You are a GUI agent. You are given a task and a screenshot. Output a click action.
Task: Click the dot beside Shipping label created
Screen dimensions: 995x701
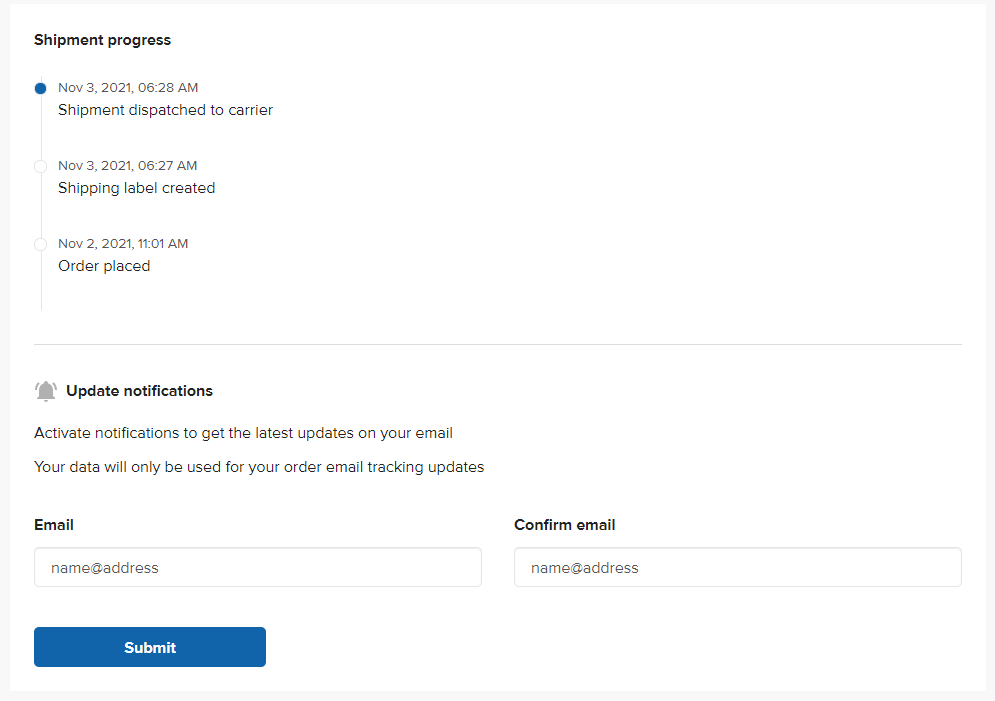point(40,166)
